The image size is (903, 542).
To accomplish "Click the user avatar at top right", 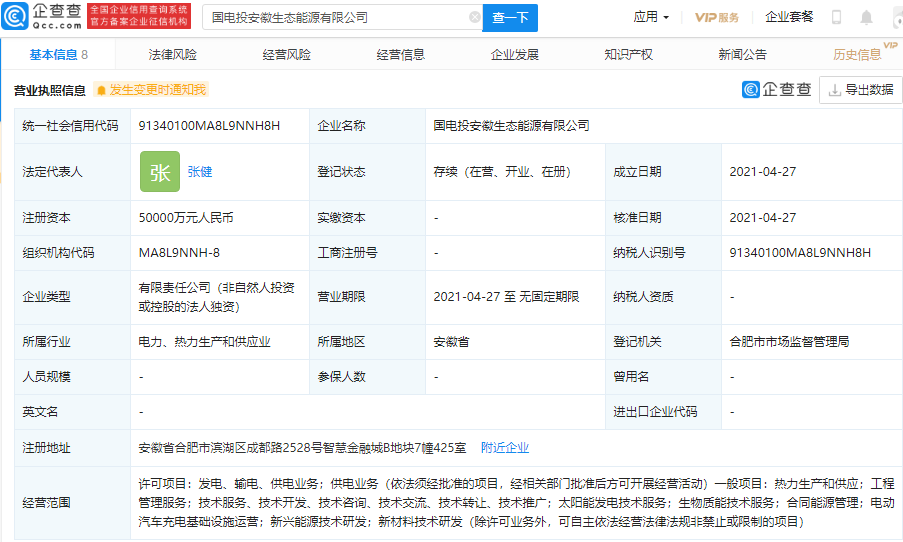I will 893,17.
